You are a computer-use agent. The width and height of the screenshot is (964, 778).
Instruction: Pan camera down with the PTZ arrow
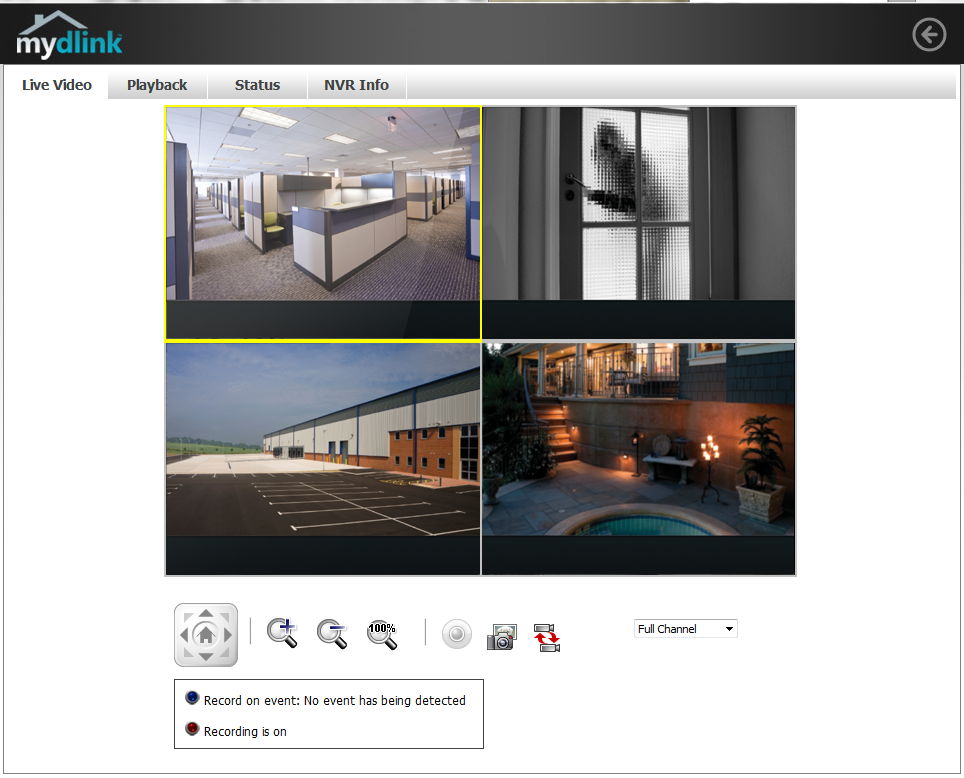coord(206,657)
